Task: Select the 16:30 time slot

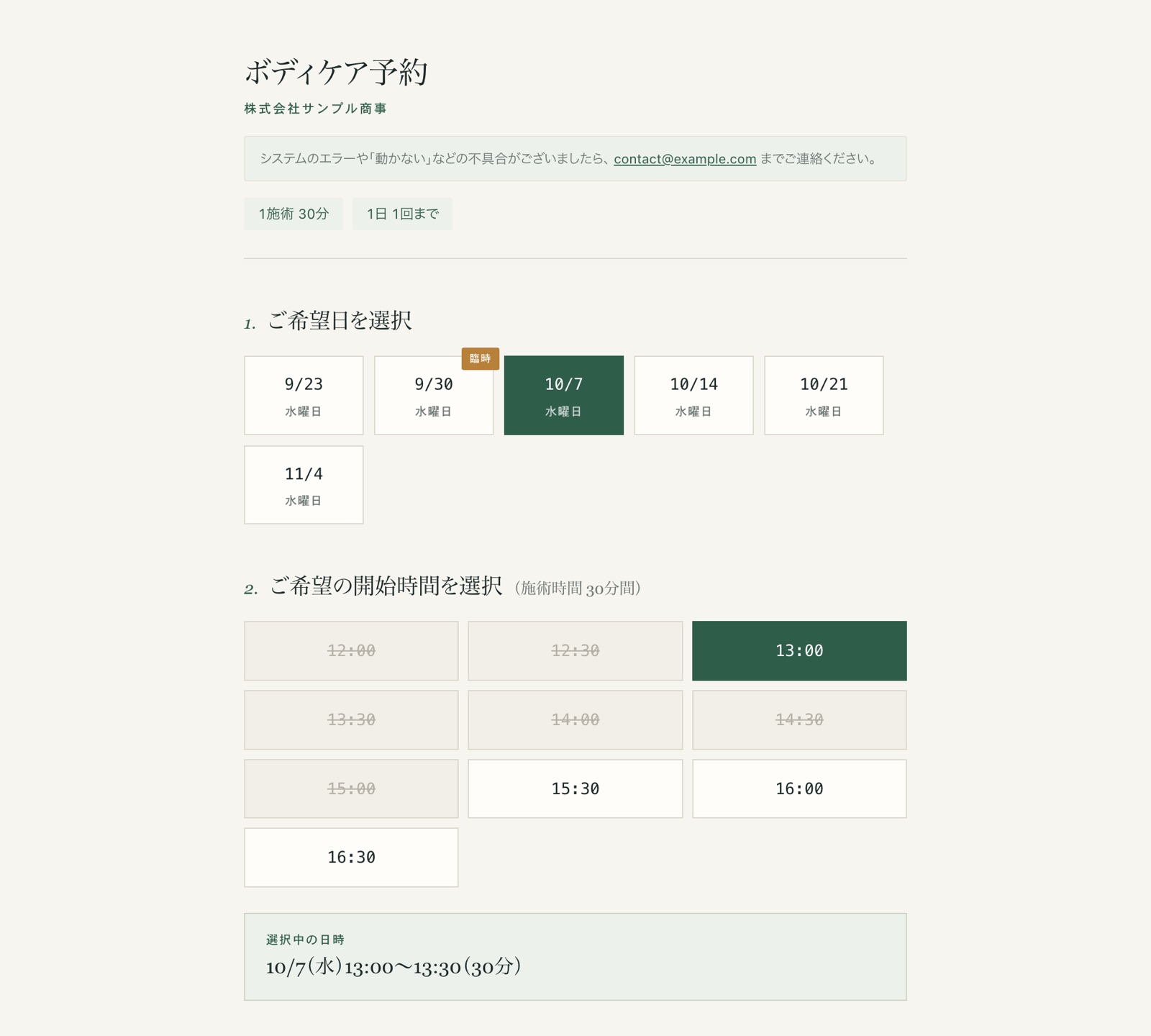Action: click(351, 857)
